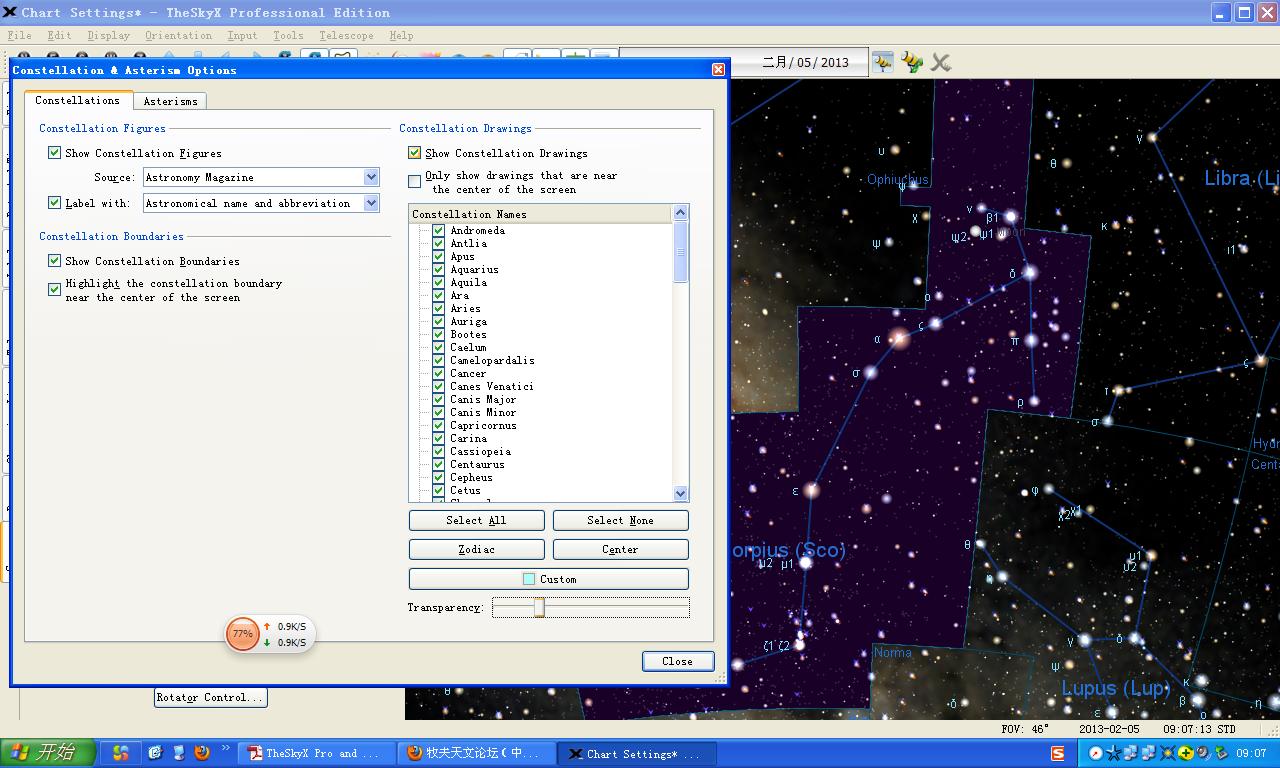
Task: Click the yellow telescope icon beside the date field
Action: pyautogui.click(x=911, y=62)
